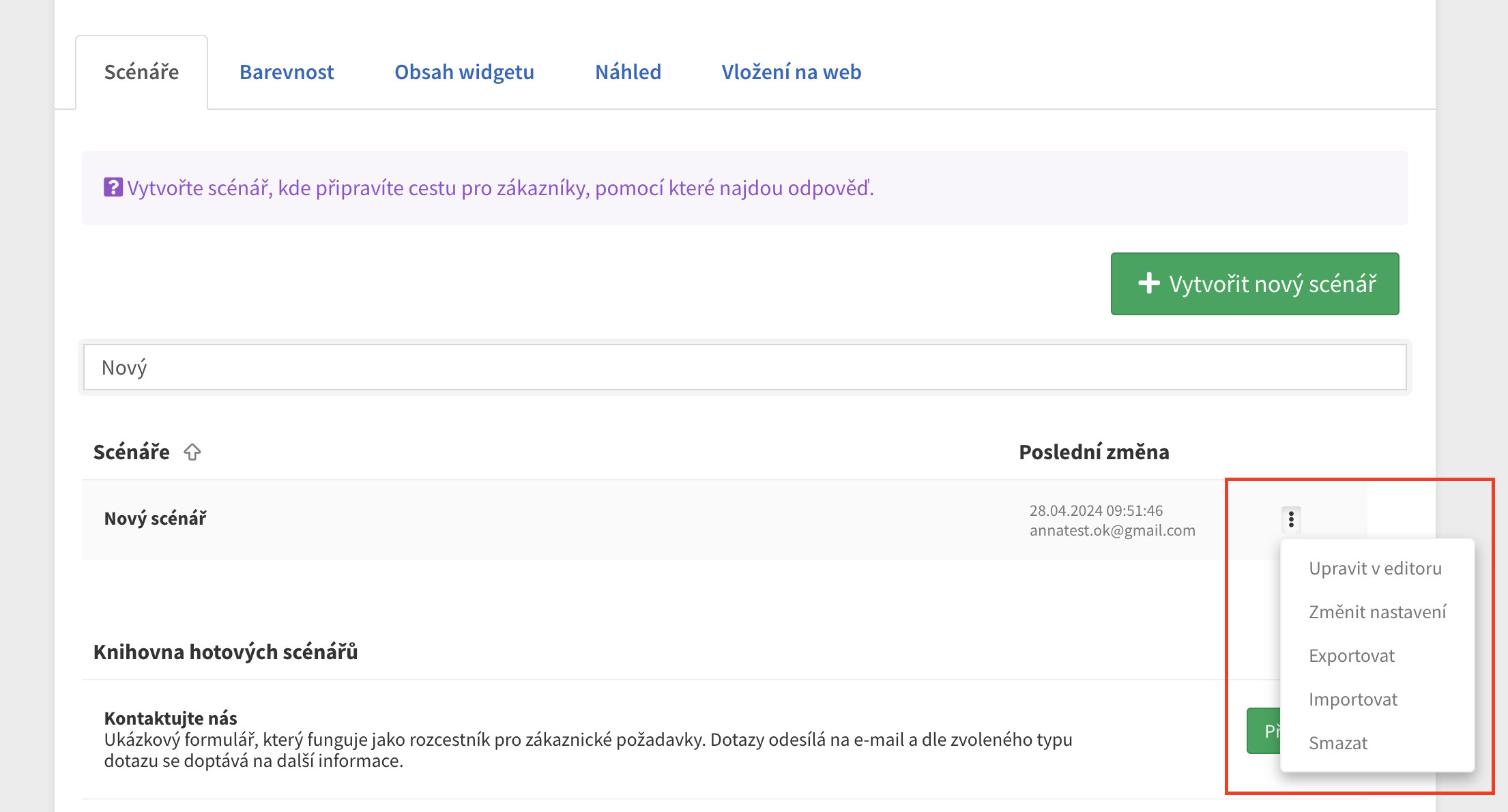Choose Změnit nastavení in the dropdown menu
This screenshot has height=812, width=1508.
tap(1377, 612)
